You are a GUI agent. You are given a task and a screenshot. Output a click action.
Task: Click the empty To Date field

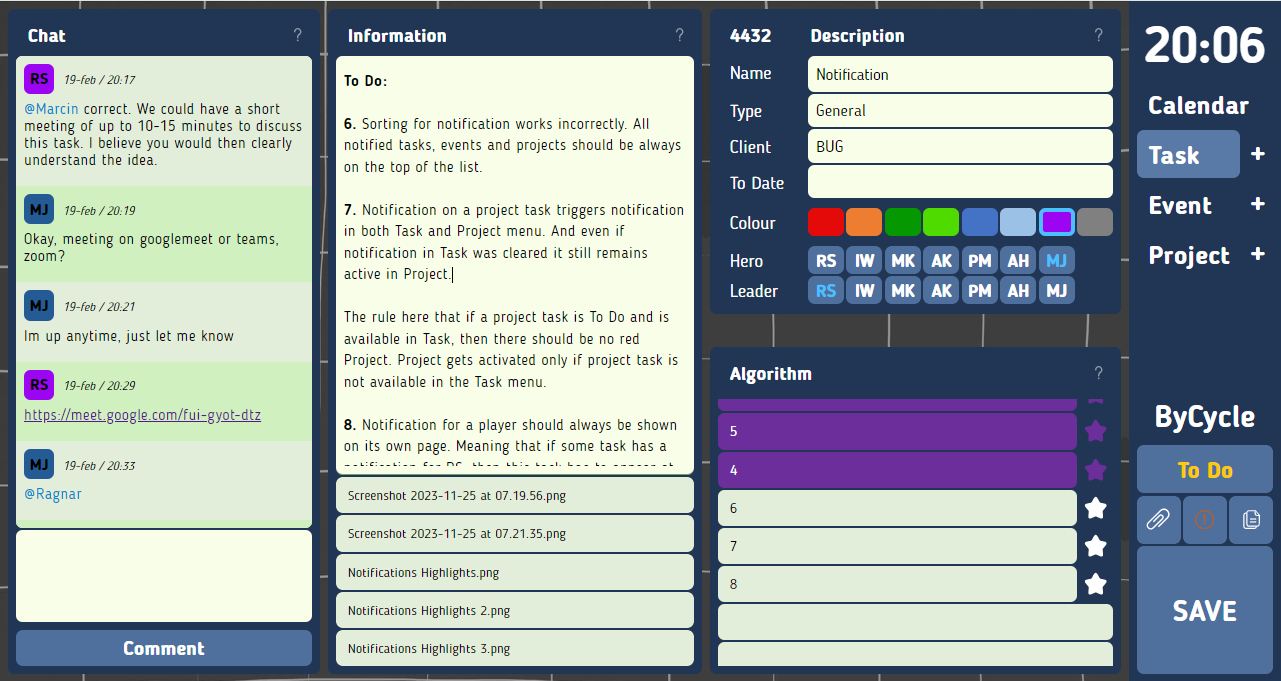(960, 182)
